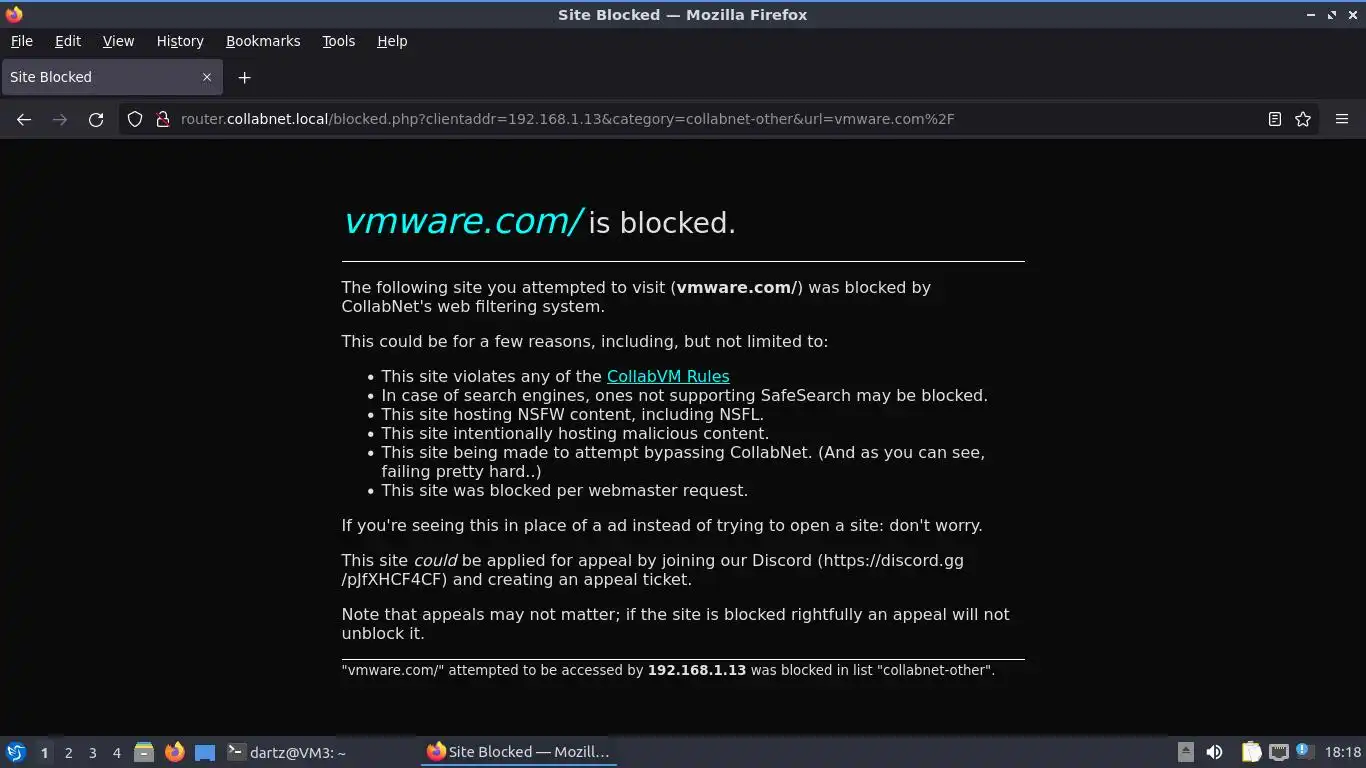Click the show desktop taskbar icon

point(205,752)
